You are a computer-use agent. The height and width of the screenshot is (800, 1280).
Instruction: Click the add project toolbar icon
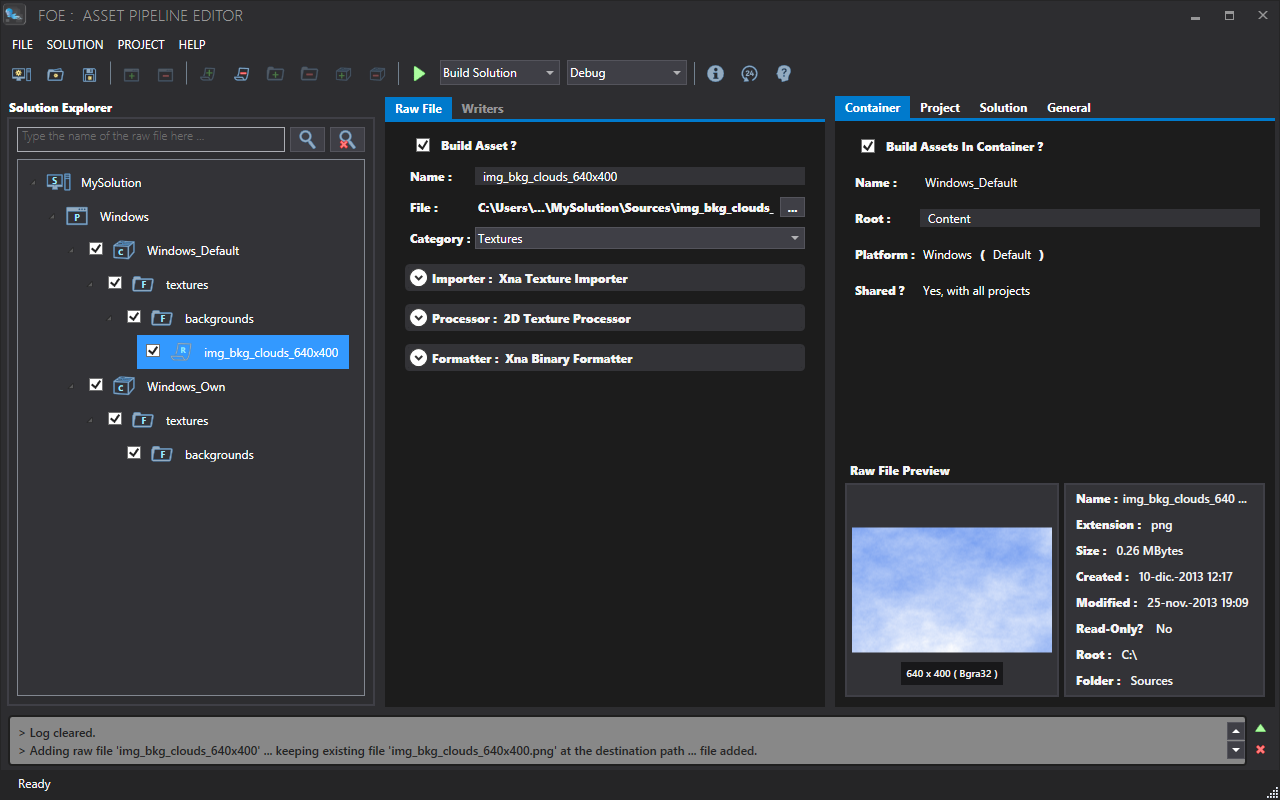click(x=131, y=73)
